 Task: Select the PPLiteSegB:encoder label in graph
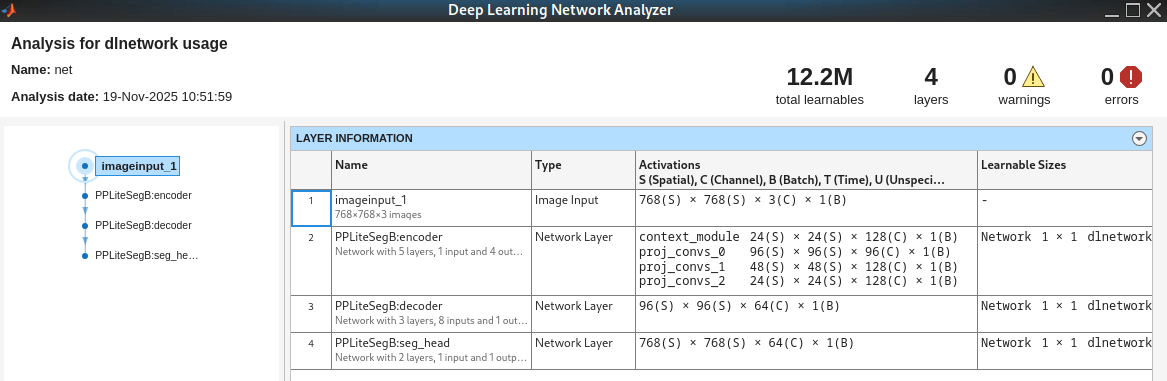click(x=144, y=196)
